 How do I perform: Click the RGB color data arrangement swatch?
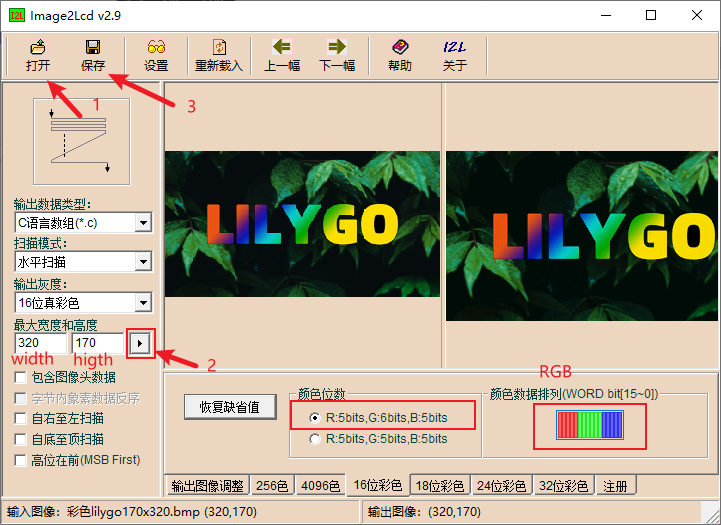pyautogui.click(x=590, y=427)
